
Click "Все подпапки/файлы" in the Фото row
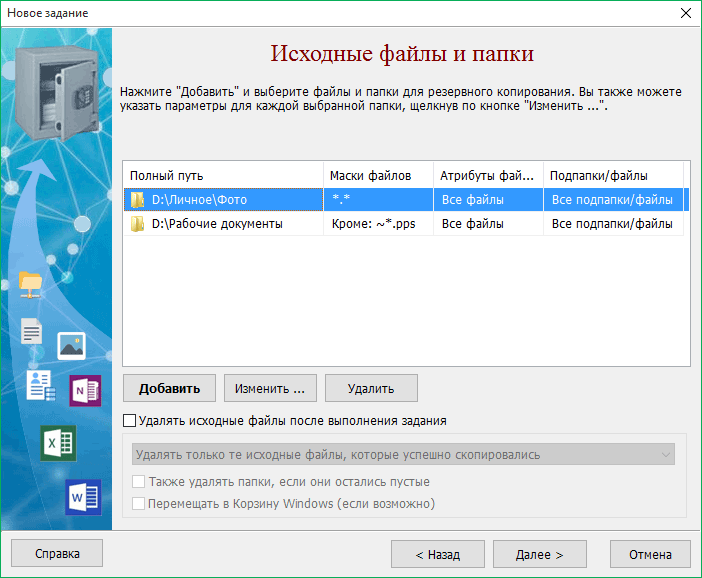[x=612, y=200]
